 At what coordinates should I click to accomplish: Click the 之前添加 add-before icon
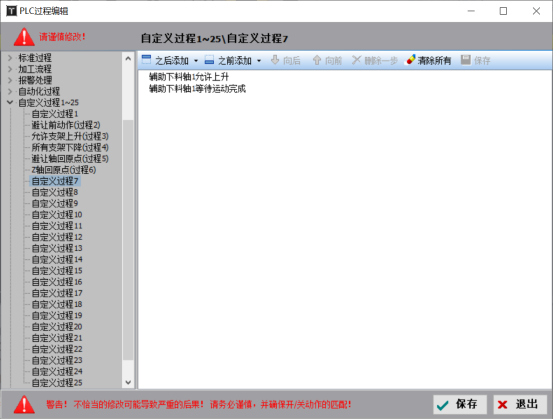pos(209,60)
